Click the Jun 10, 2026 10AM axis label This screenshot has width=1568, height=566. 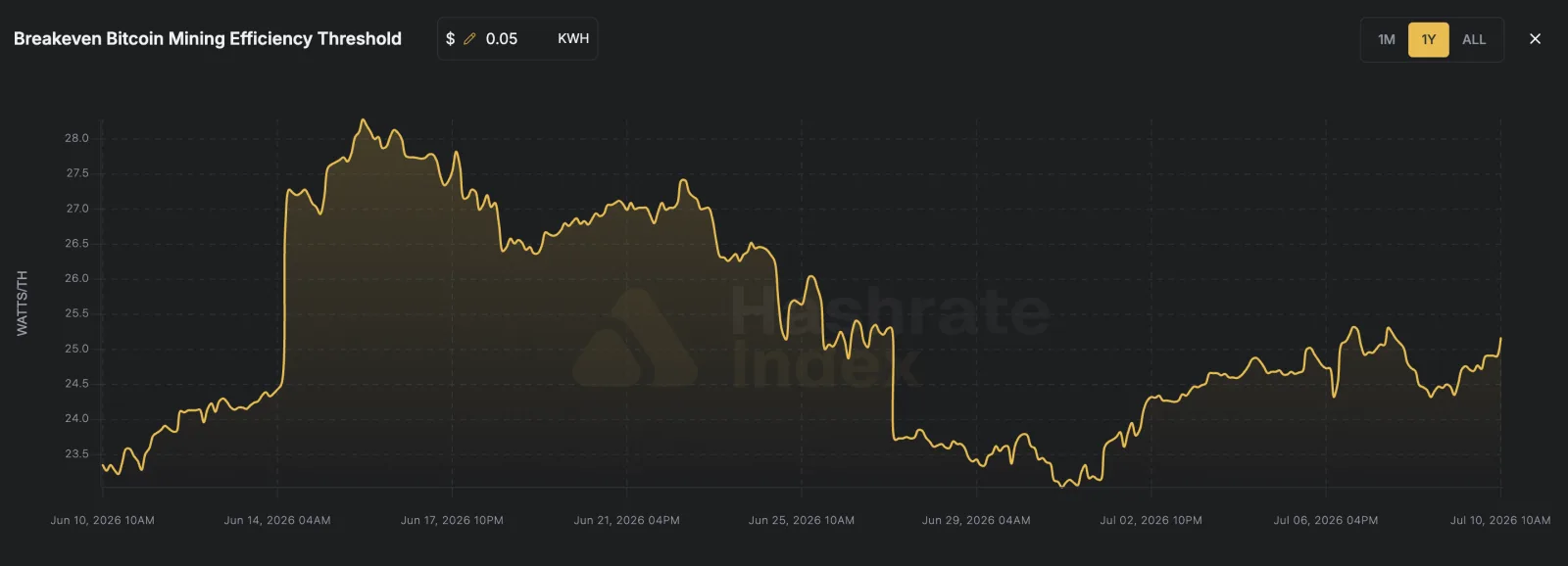103,520
